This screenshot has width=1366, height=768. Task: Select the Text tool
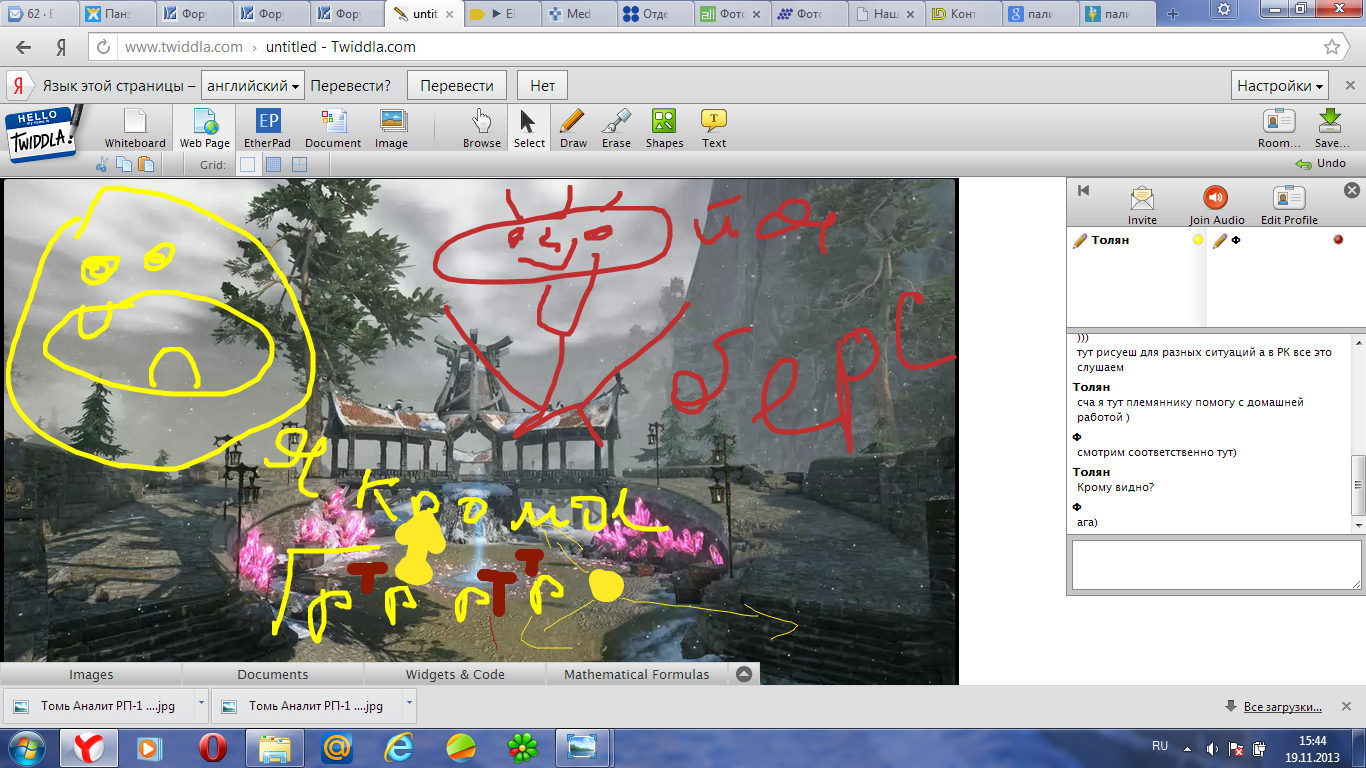click(x=714, y=129)
